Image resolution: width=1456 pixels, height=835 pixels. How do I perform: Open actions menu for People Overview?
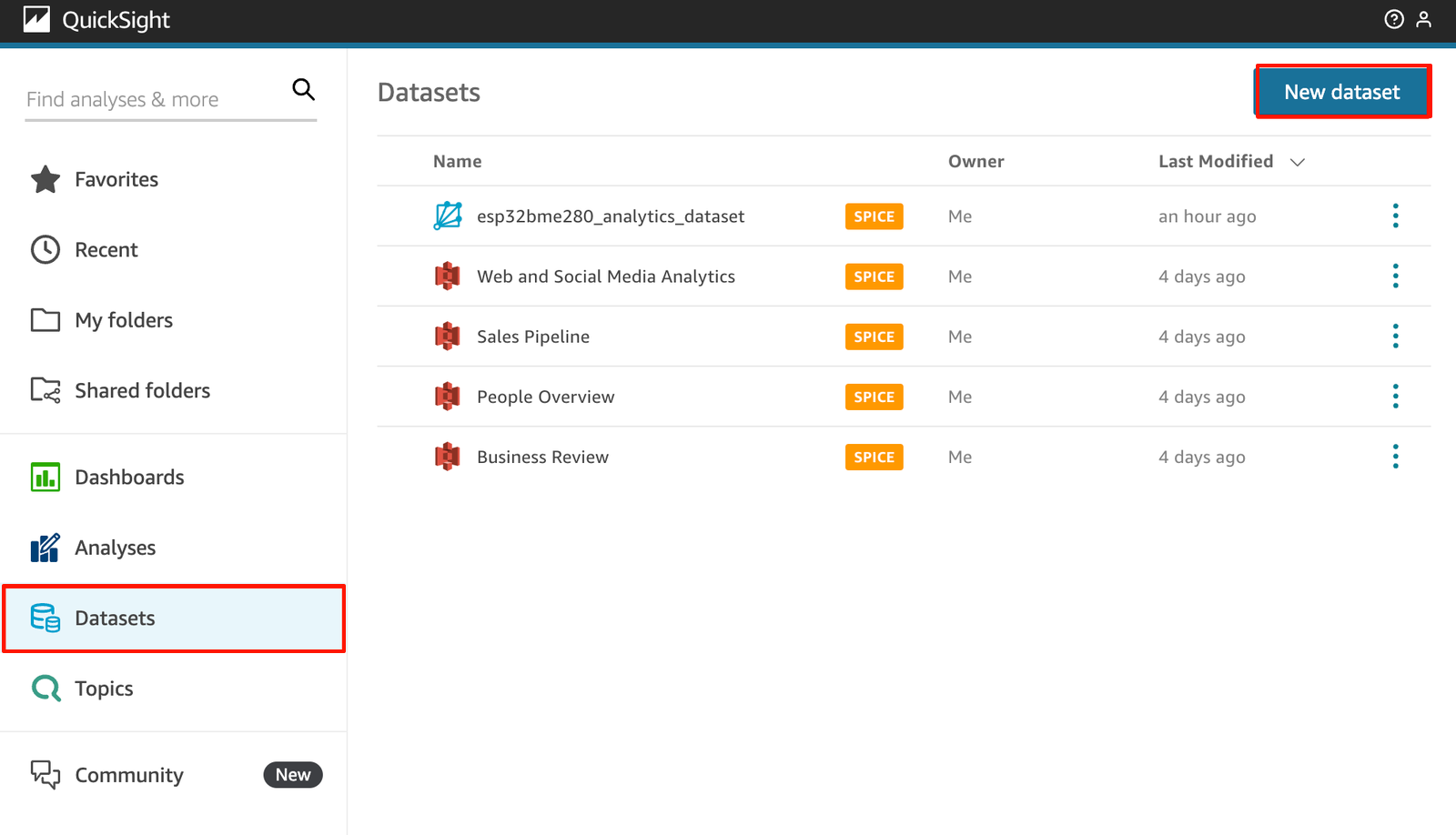[x=1395, y=396]
